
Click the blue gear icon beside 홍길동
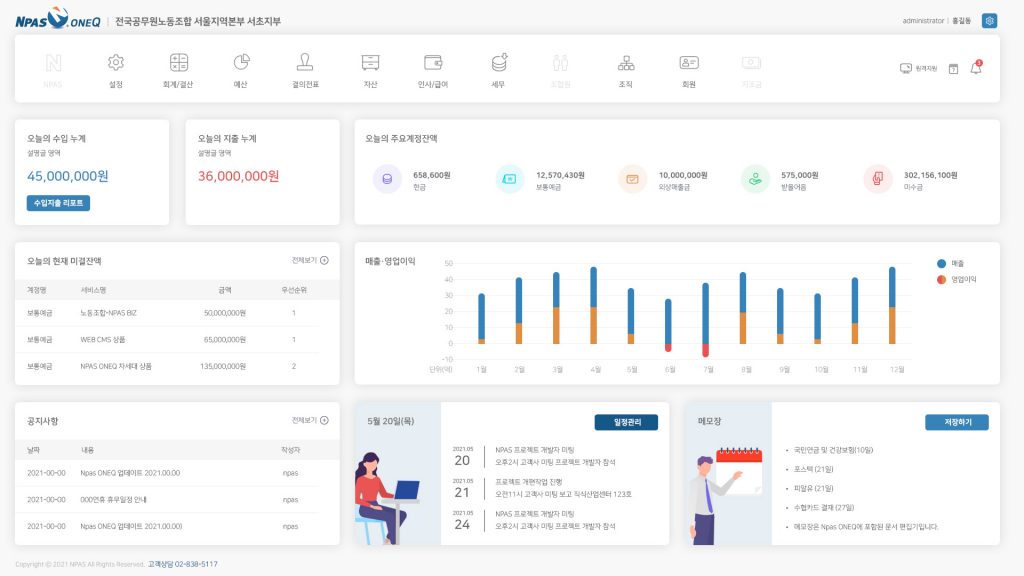(989, 20)
